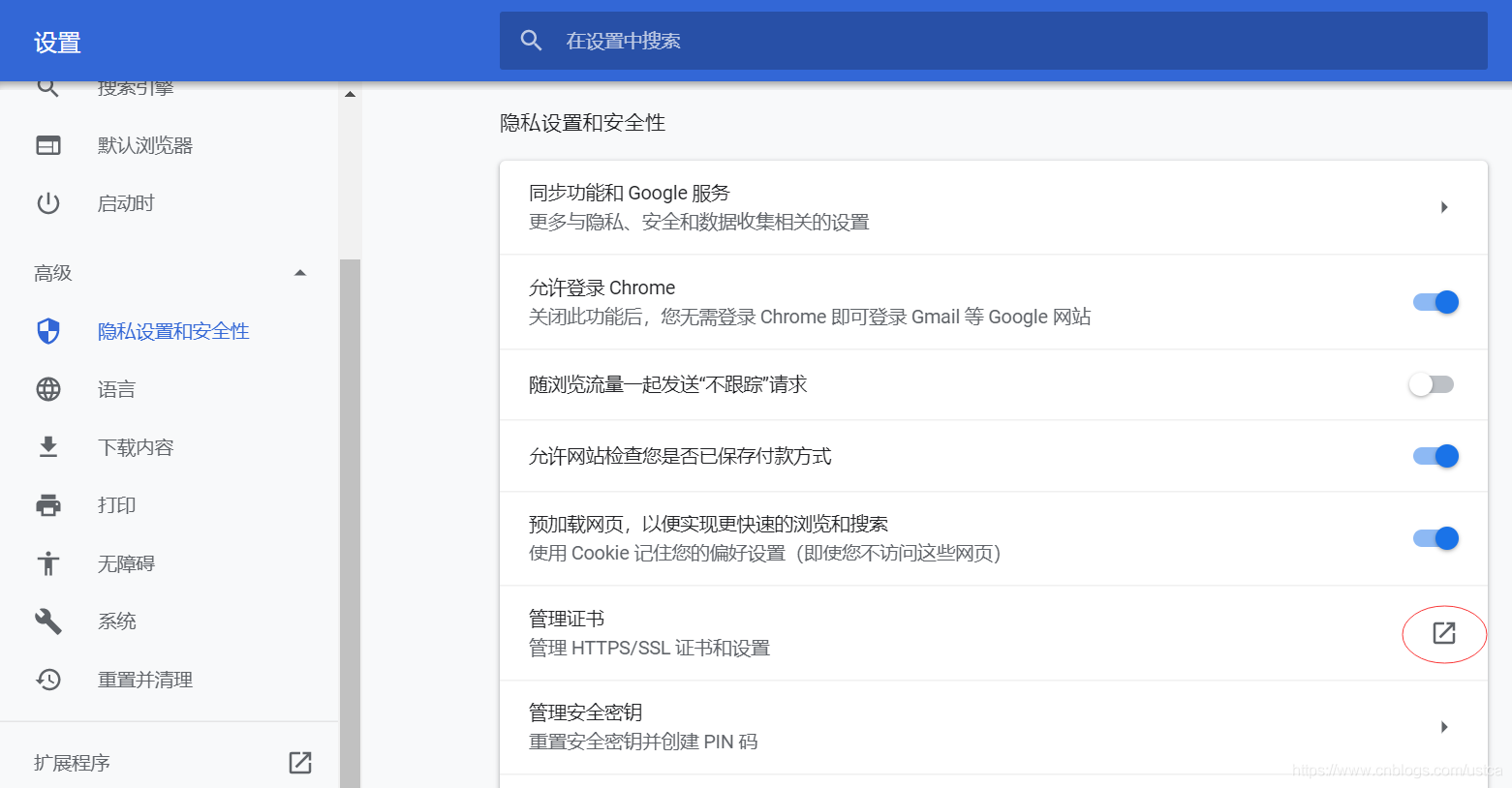
Task: Click the accessibility figure icon
Action: 48,563
